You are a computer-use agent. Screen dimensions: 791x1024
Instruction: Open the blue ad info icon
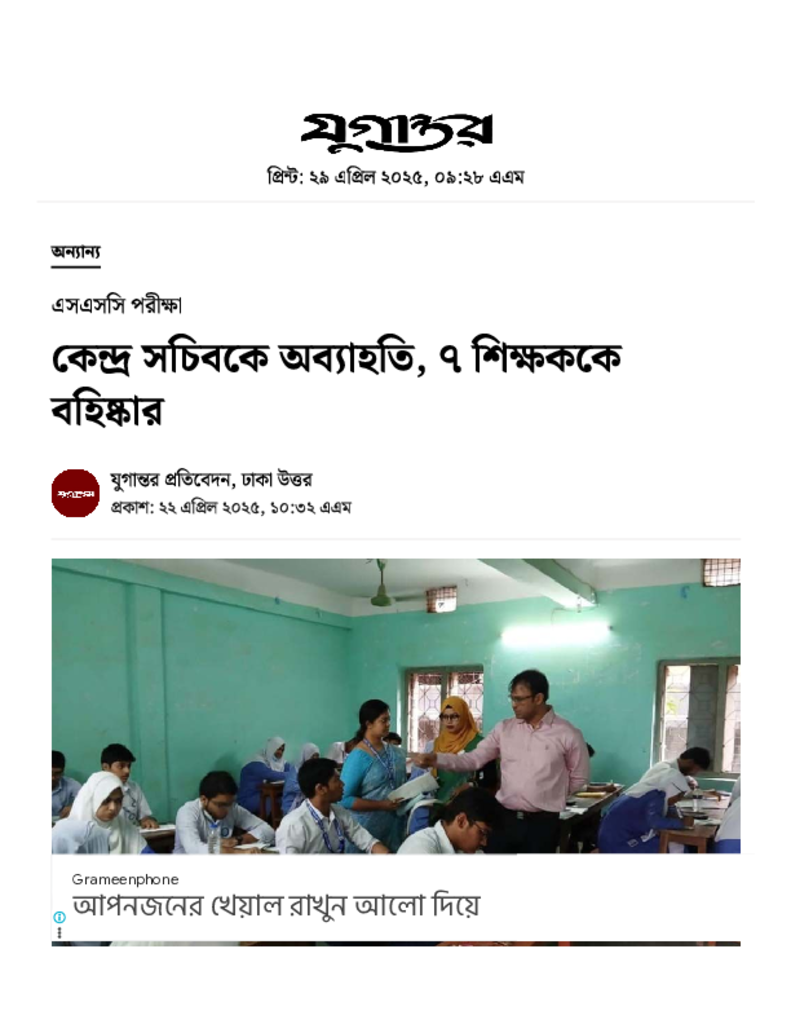(59, 917)
